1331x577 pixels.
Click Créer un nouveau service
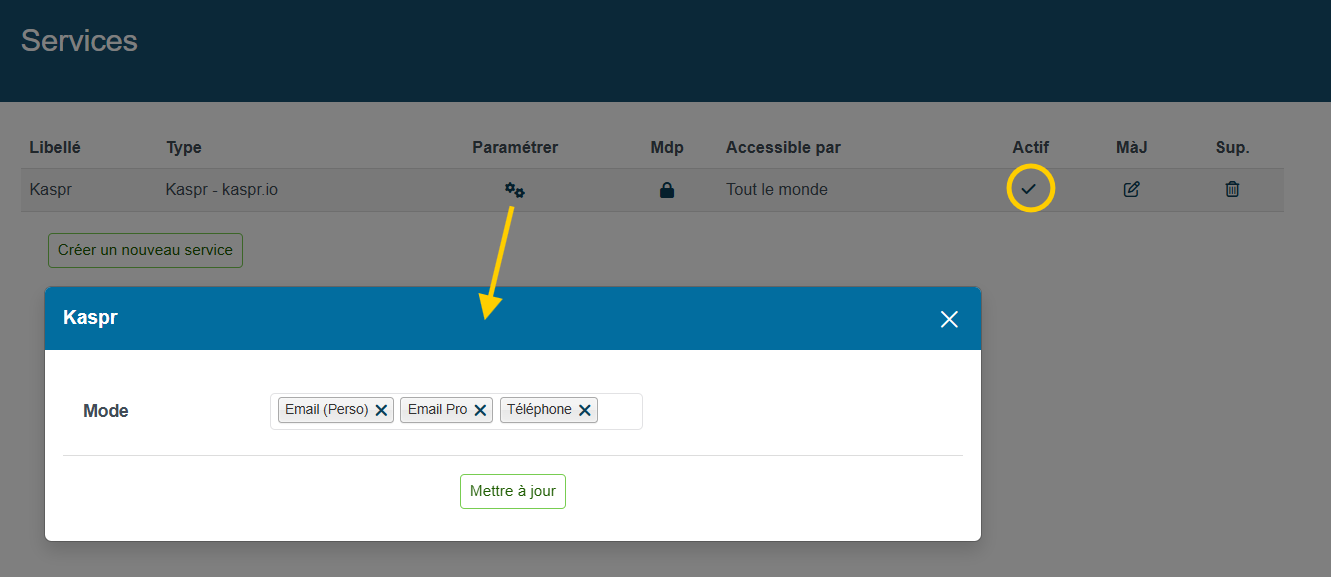click(145, 250)
